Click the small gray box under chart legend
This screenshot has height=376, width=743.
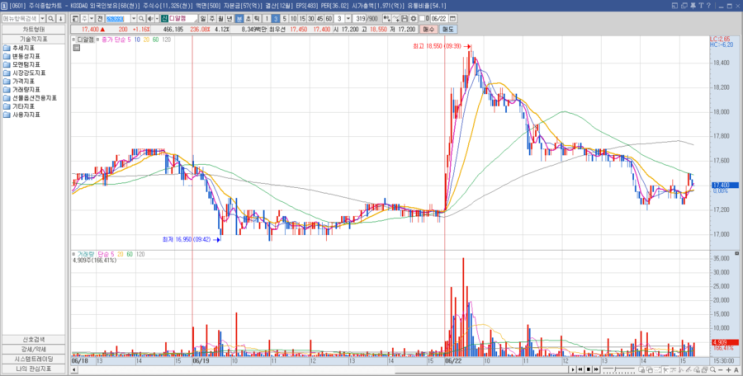pos(75,47)
